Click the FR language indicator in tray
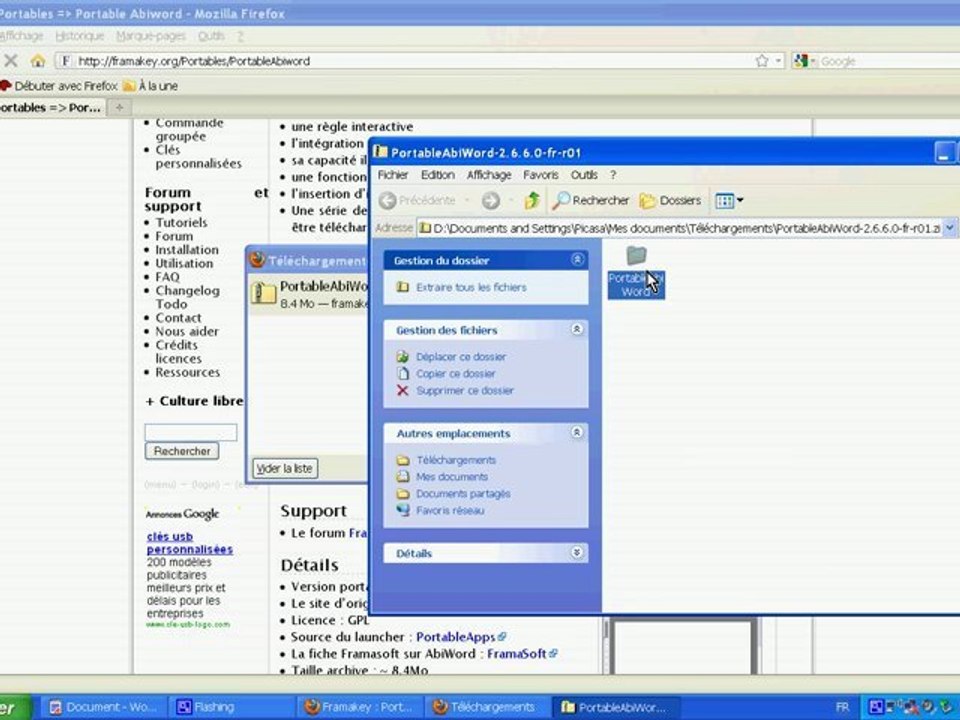This screenshot has width=960, height=720. point(842,707)
